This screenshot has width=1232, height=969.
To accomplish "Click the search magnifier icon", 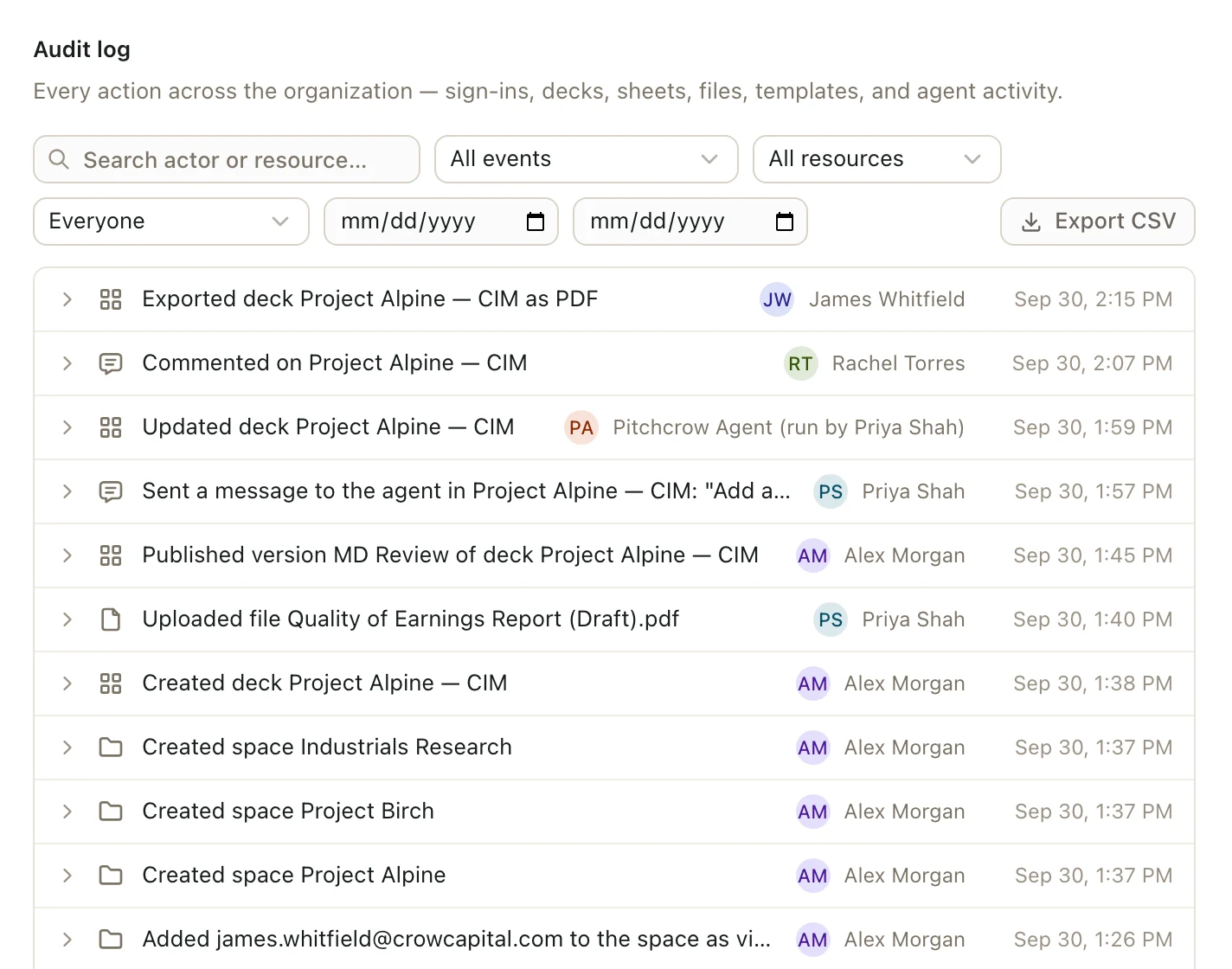I will point(59,159).
